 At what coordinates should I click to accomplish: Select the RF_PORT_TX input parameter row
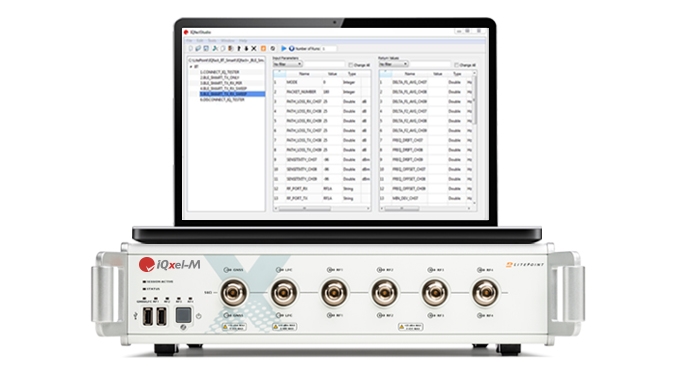(x=322, y=198)
